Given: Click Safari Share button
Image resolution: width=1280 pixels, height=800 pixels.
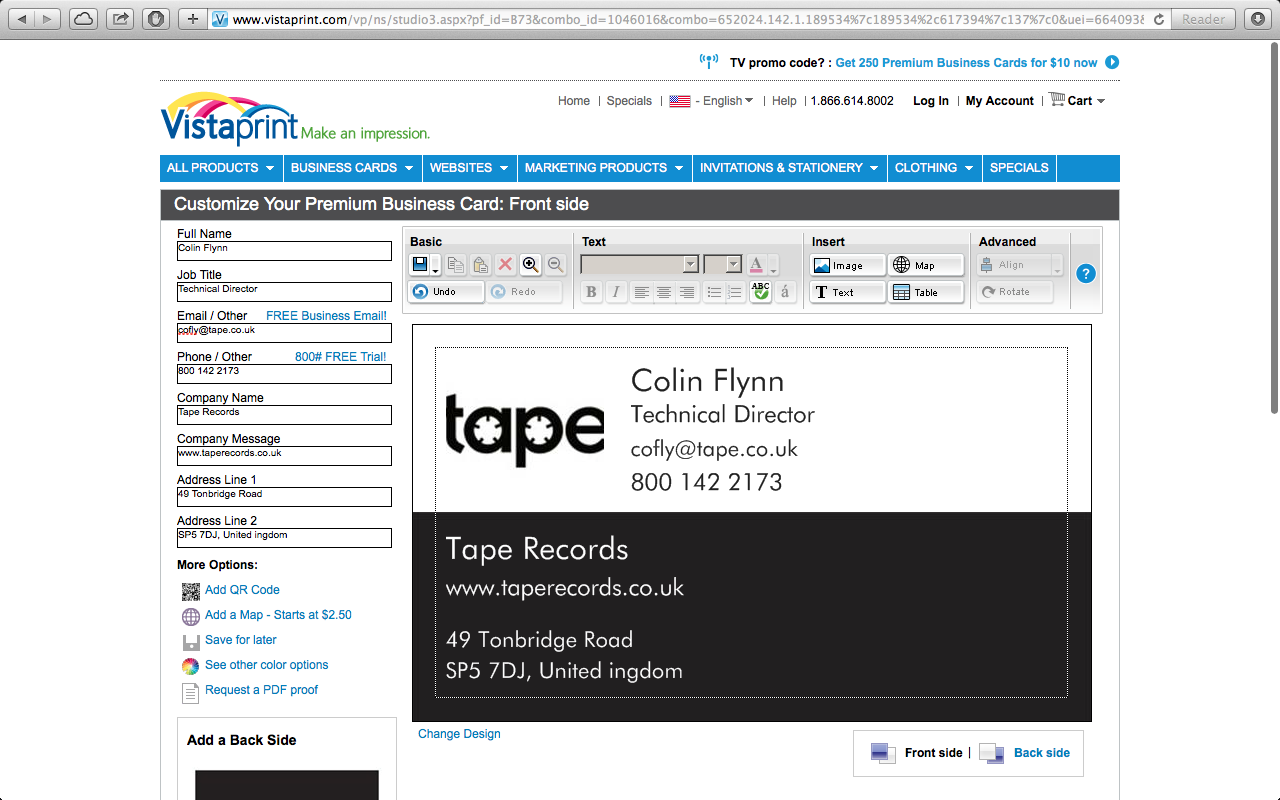Looking at the screenshot, I should tap(120, 19).
